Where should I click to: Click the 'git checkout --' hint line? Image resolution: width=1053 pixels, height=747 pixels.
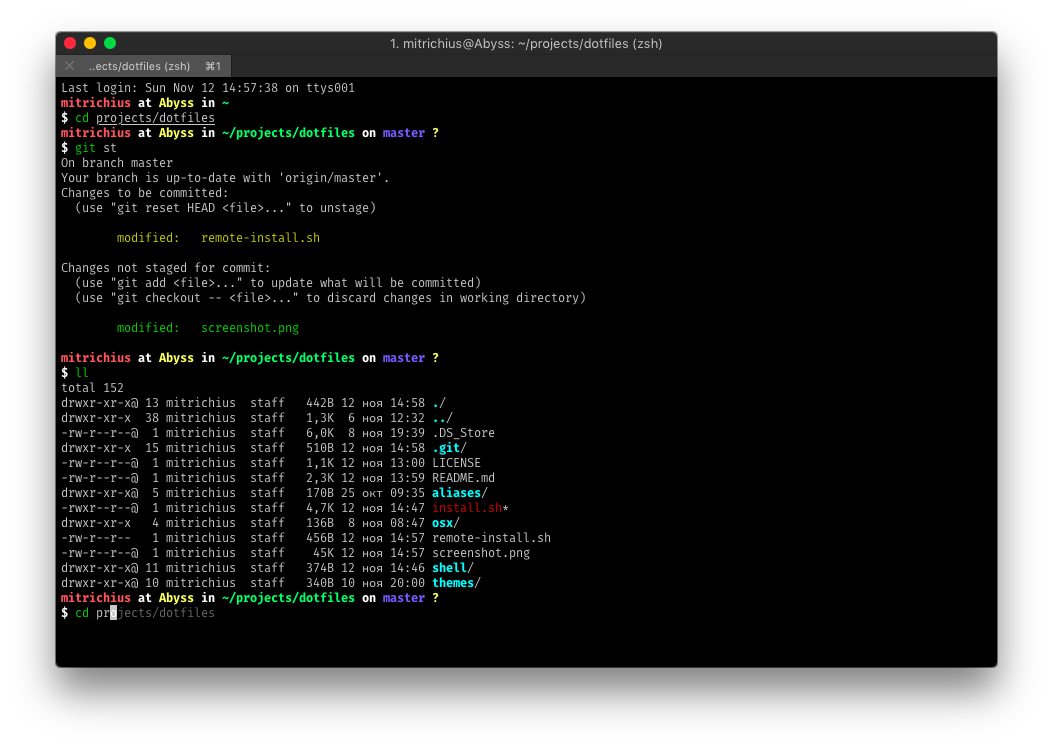point(330,298)
